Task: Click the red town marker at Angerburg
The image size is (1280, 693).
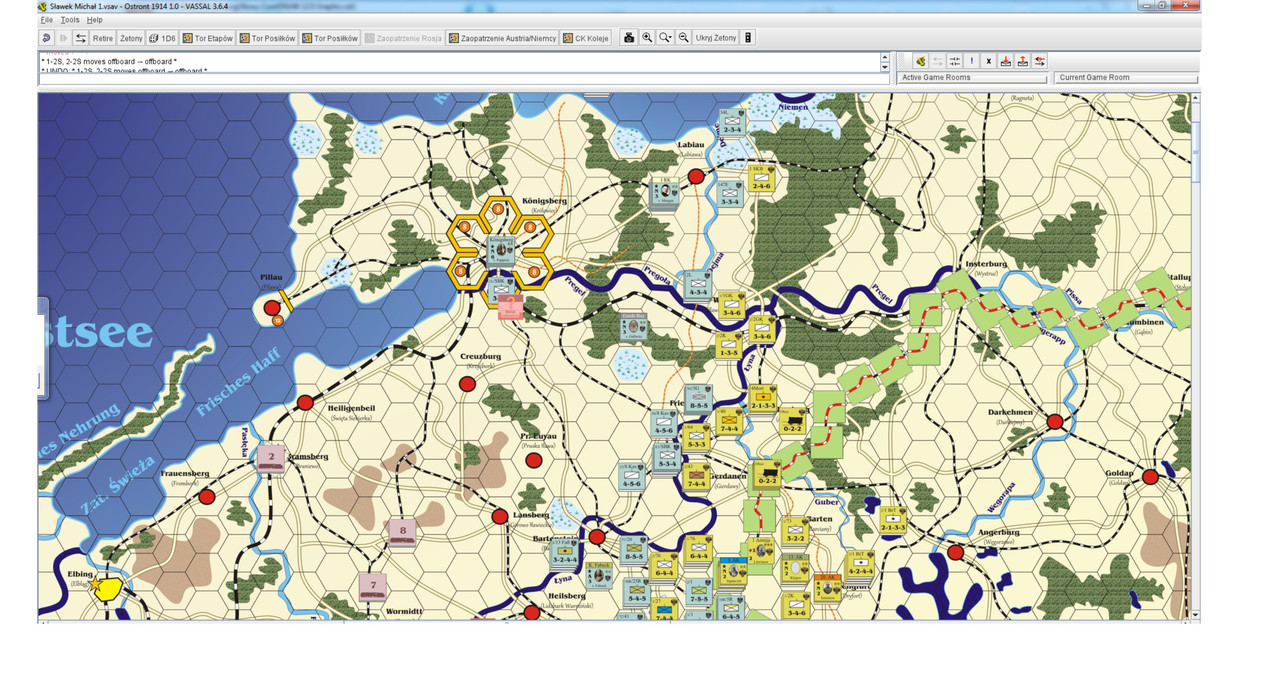Action: tap(956, 551)
